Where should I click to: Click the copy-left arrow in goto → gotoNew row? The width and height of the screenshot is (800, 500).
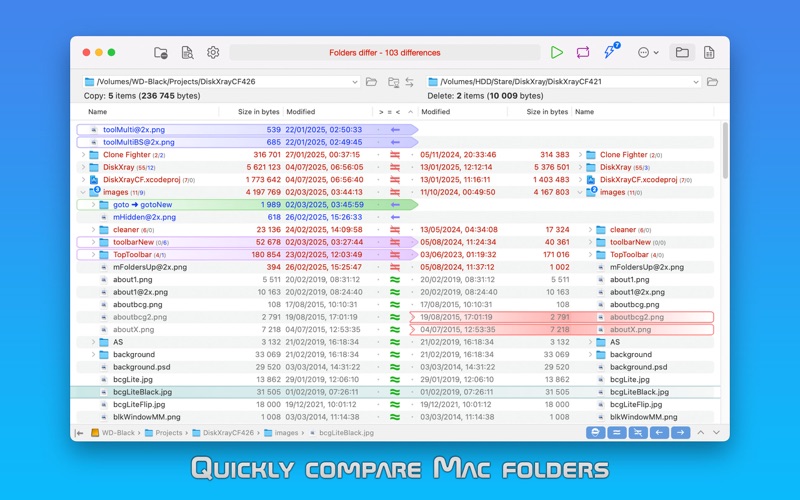pyautogui.click(x=395, y=205)
